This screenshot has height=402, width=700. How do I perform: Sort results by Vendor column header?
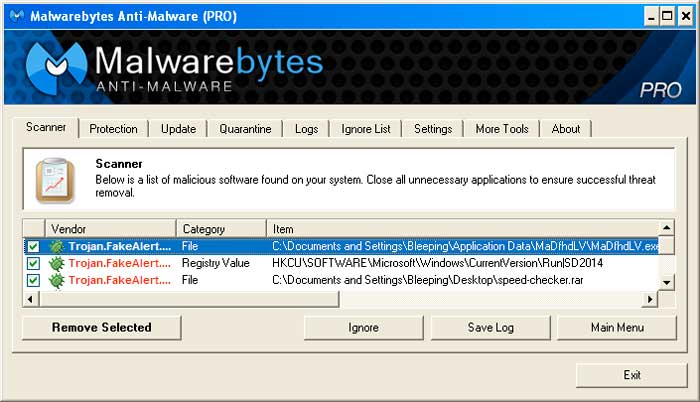tap(110, 229)
